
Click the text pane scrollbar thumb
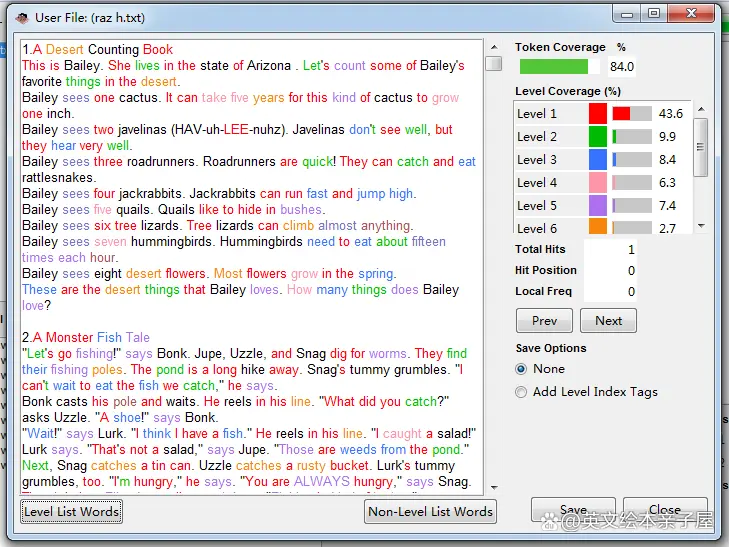[494, 63]
